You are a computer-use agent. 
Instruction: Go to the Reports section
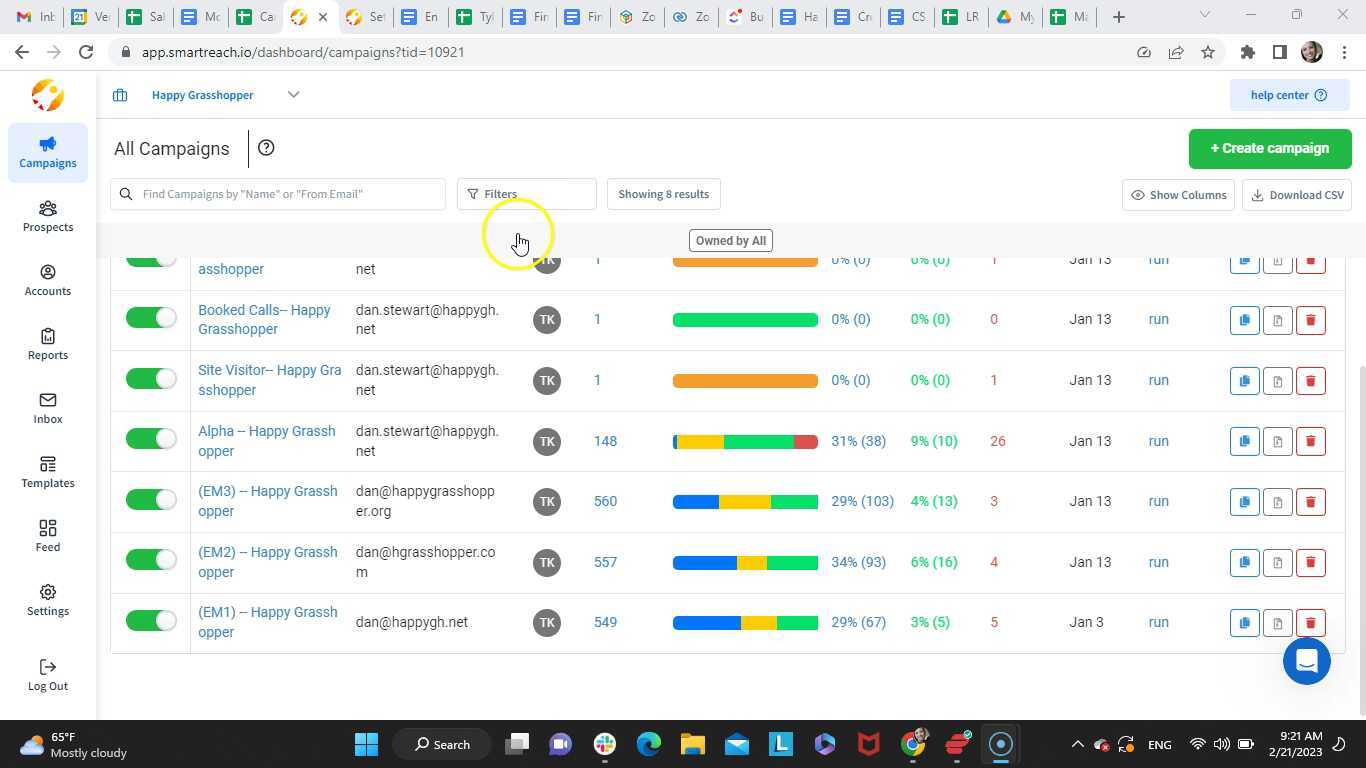(48, 344)
